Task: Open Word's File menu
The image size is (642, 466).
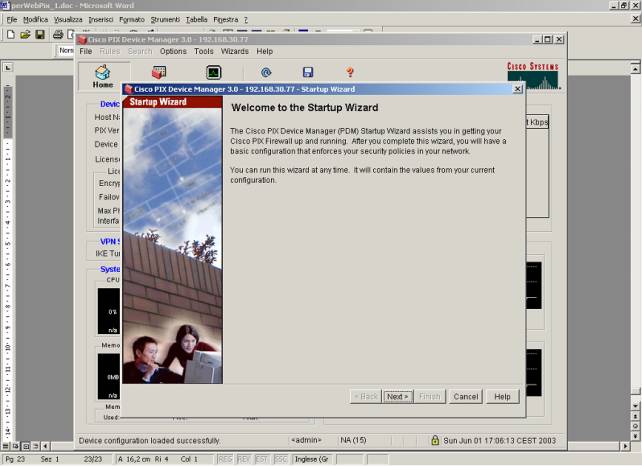Action: point(12,19)
